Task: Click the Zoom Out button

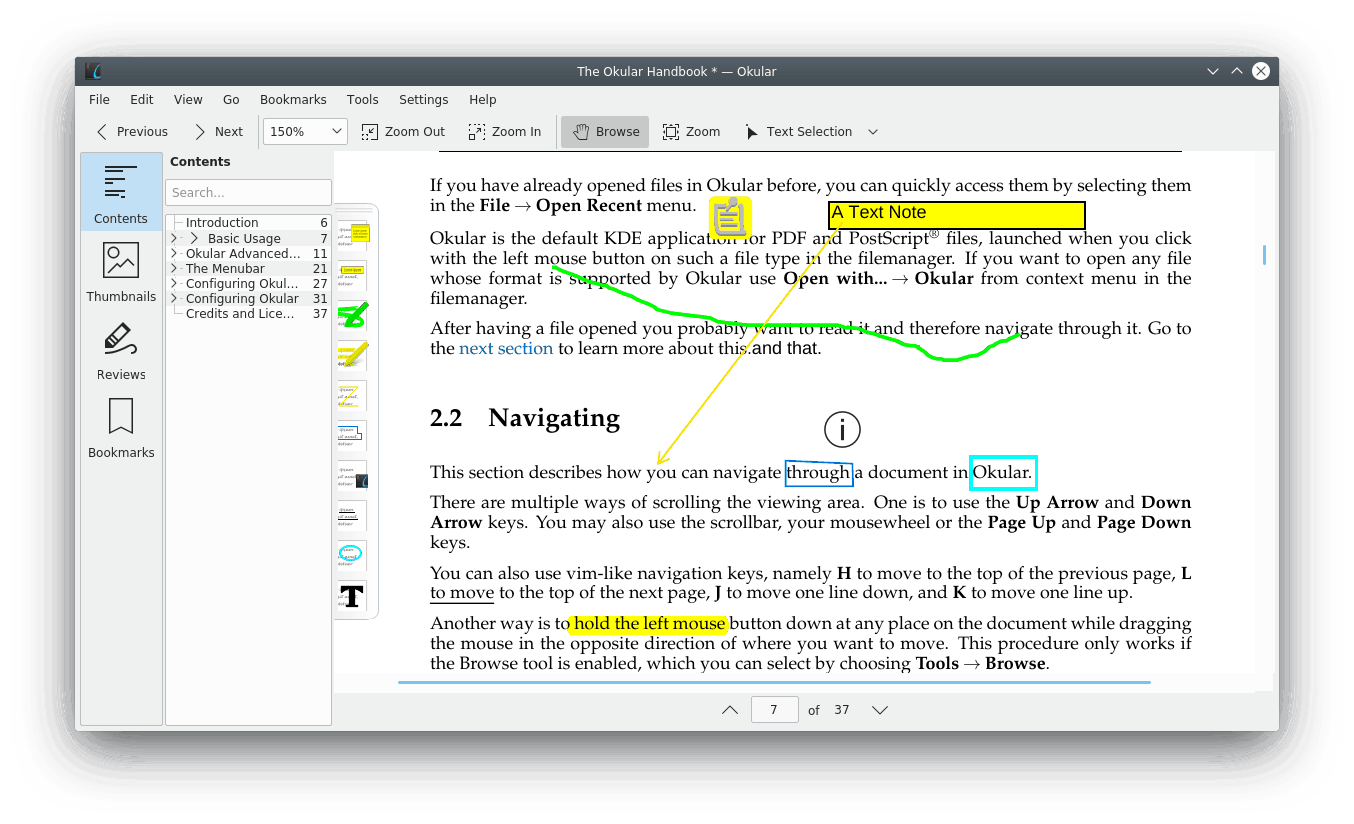Action: click(x=403, y=132)
